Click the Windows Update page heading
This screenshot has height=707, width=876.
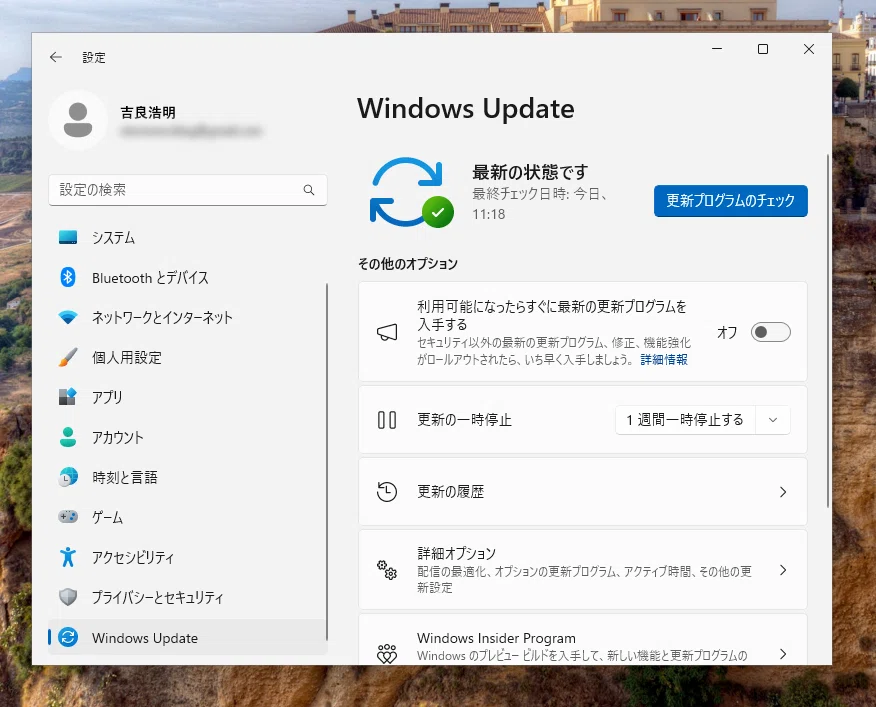coord(466,108)
